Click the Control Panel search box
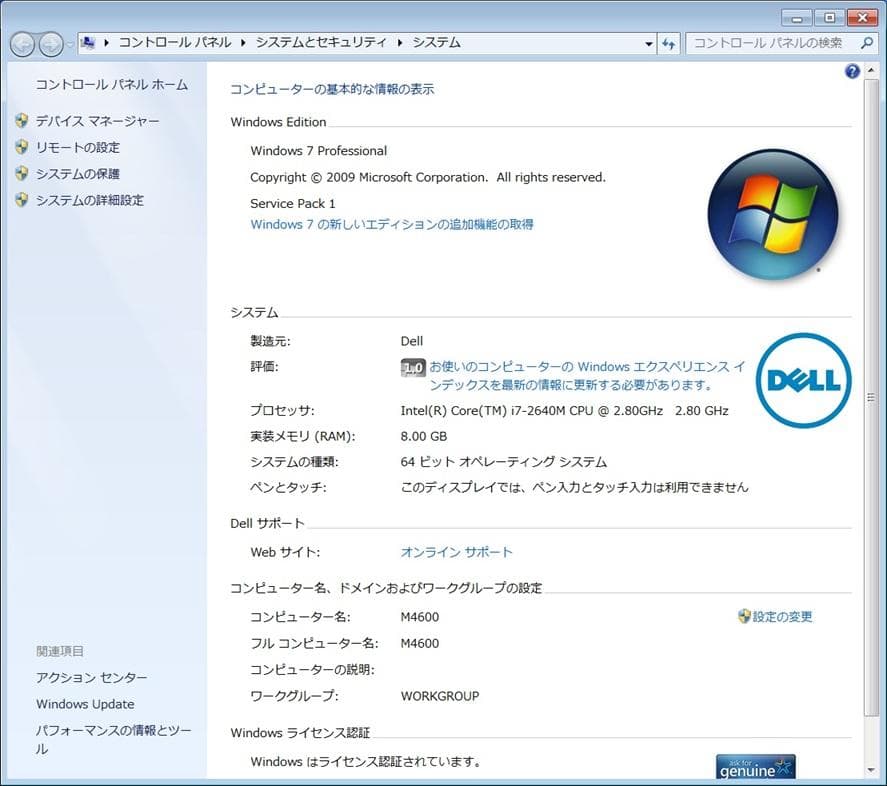 pos(780,43)
